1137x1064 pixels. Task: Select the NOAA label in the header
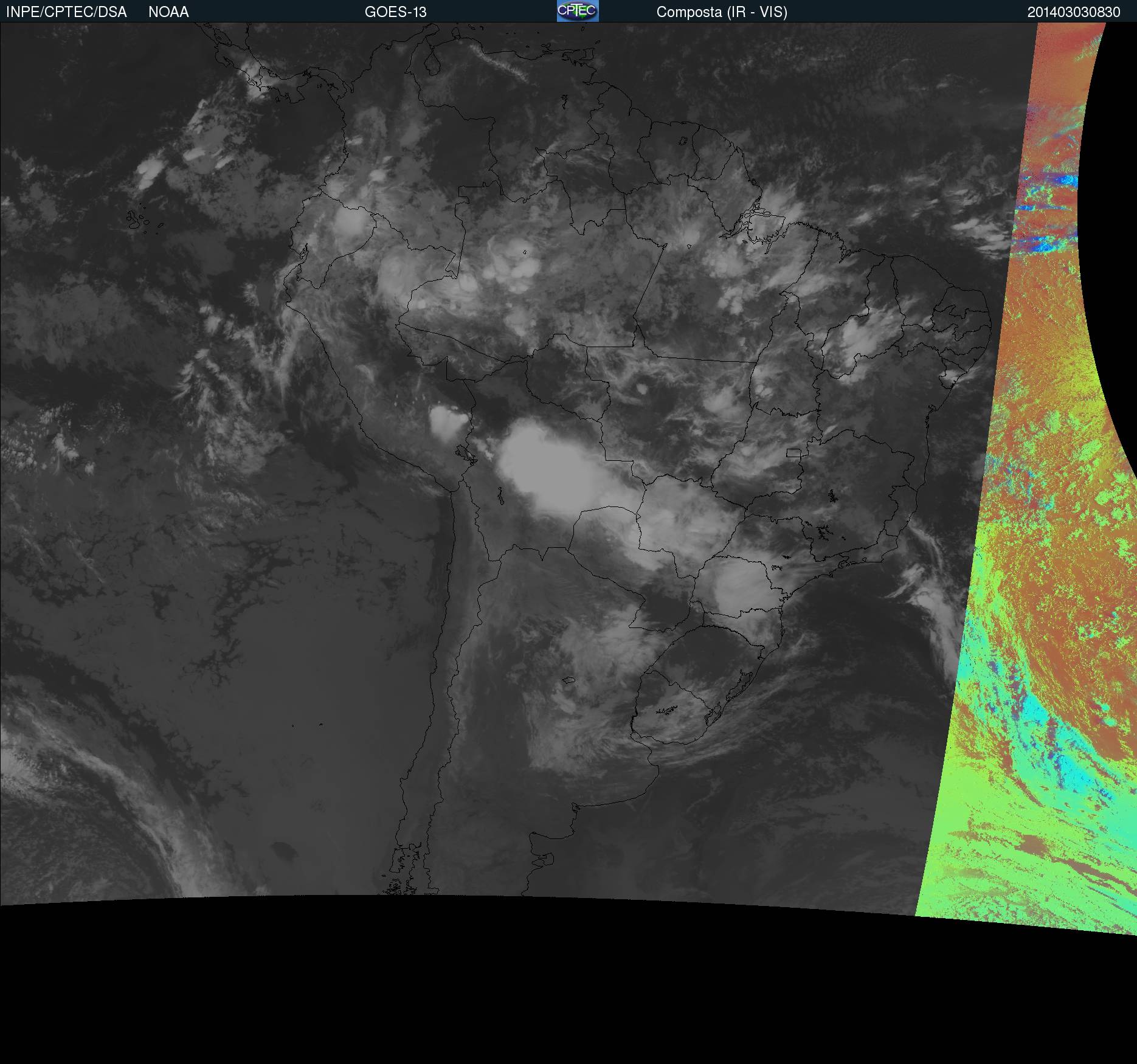tap(168, 12)
